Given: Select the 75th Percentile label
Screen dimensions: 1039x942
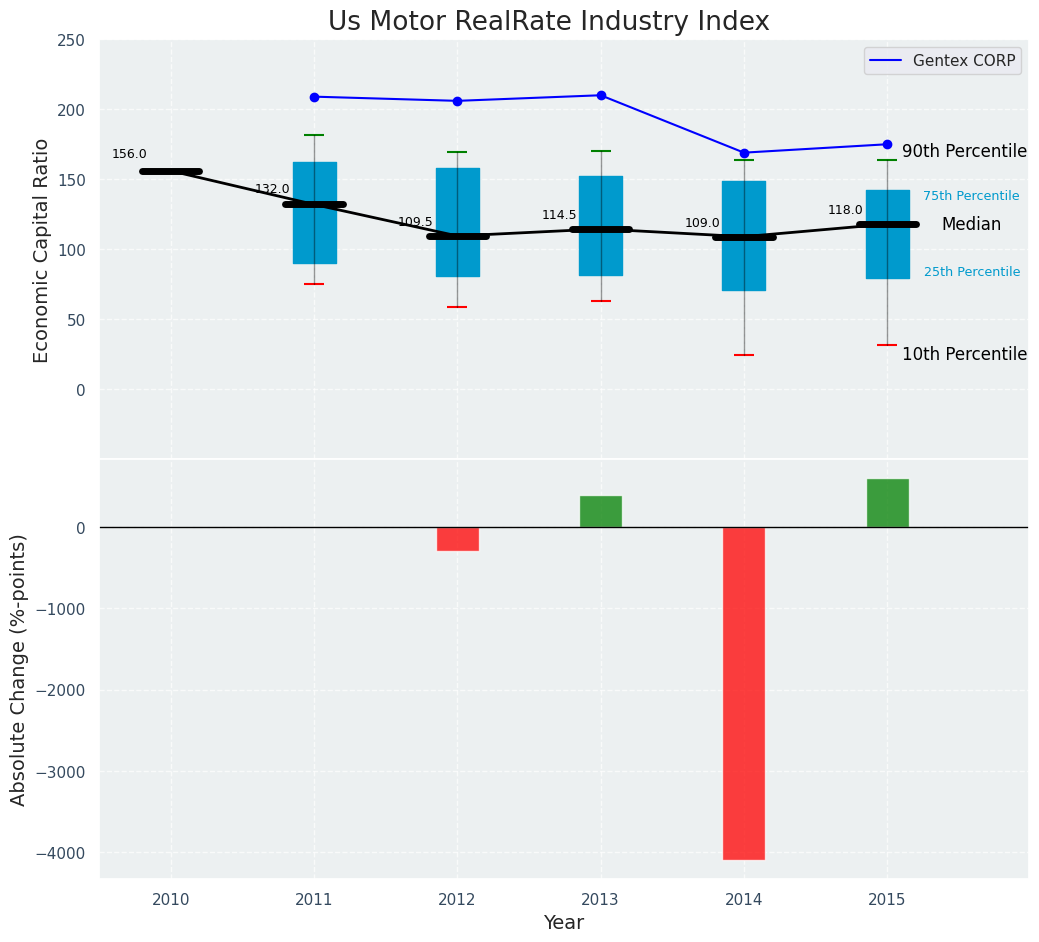Looking at the screenshot, I should [971, 196].
